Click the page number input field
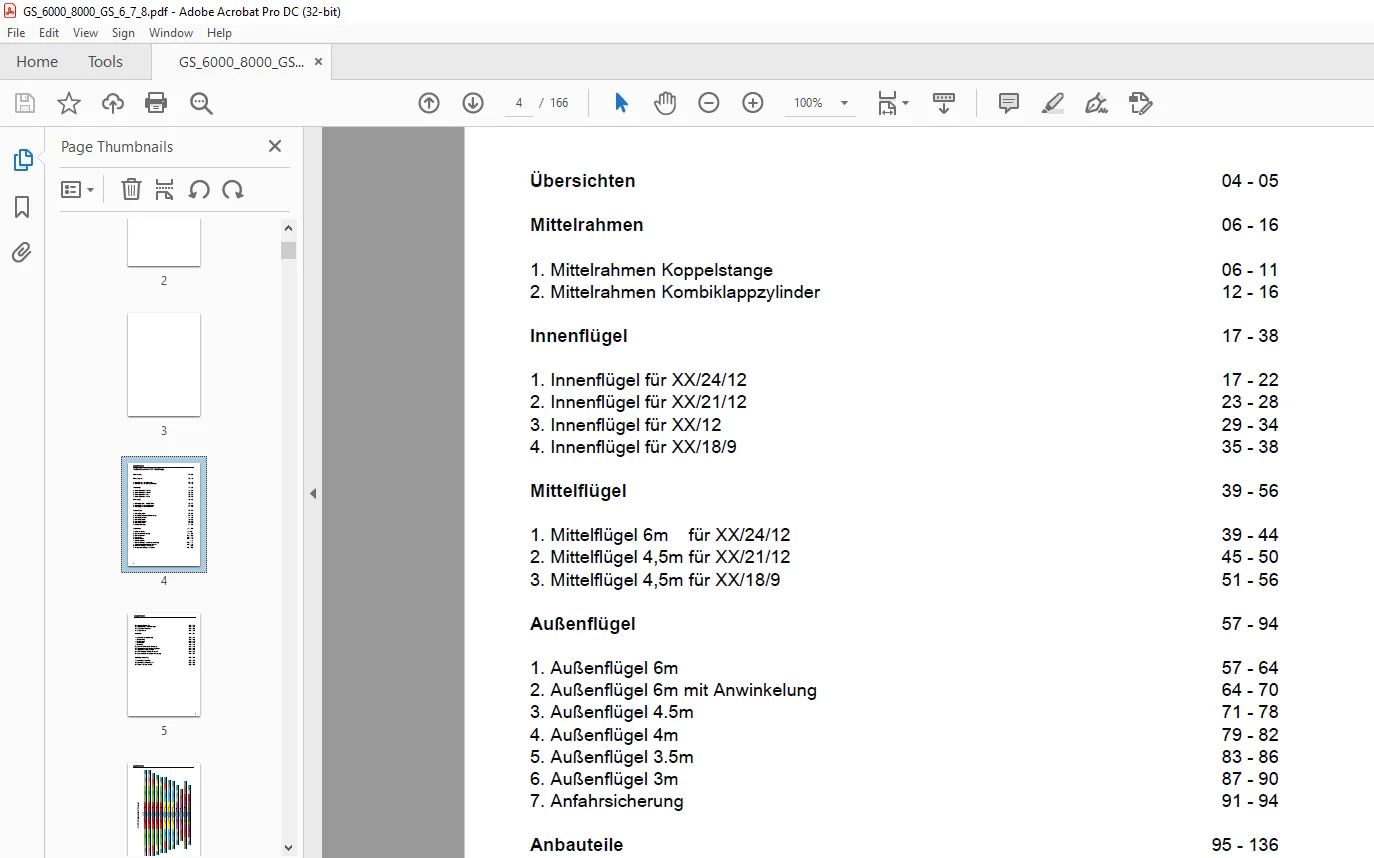The width and height of the screenshot is (1374, 858). (519, 103)
